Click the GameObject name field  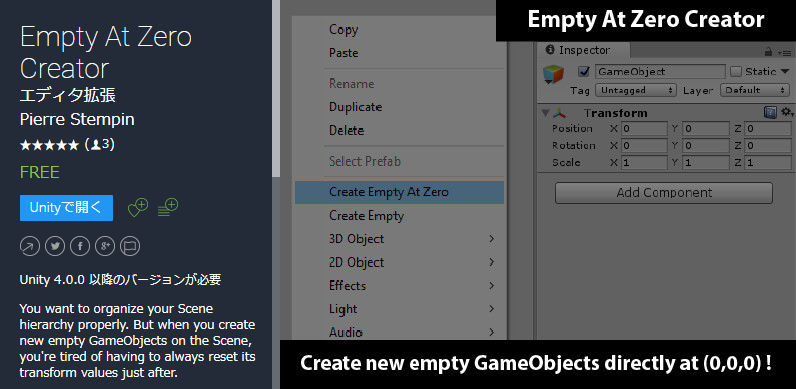tap(659, 72)
